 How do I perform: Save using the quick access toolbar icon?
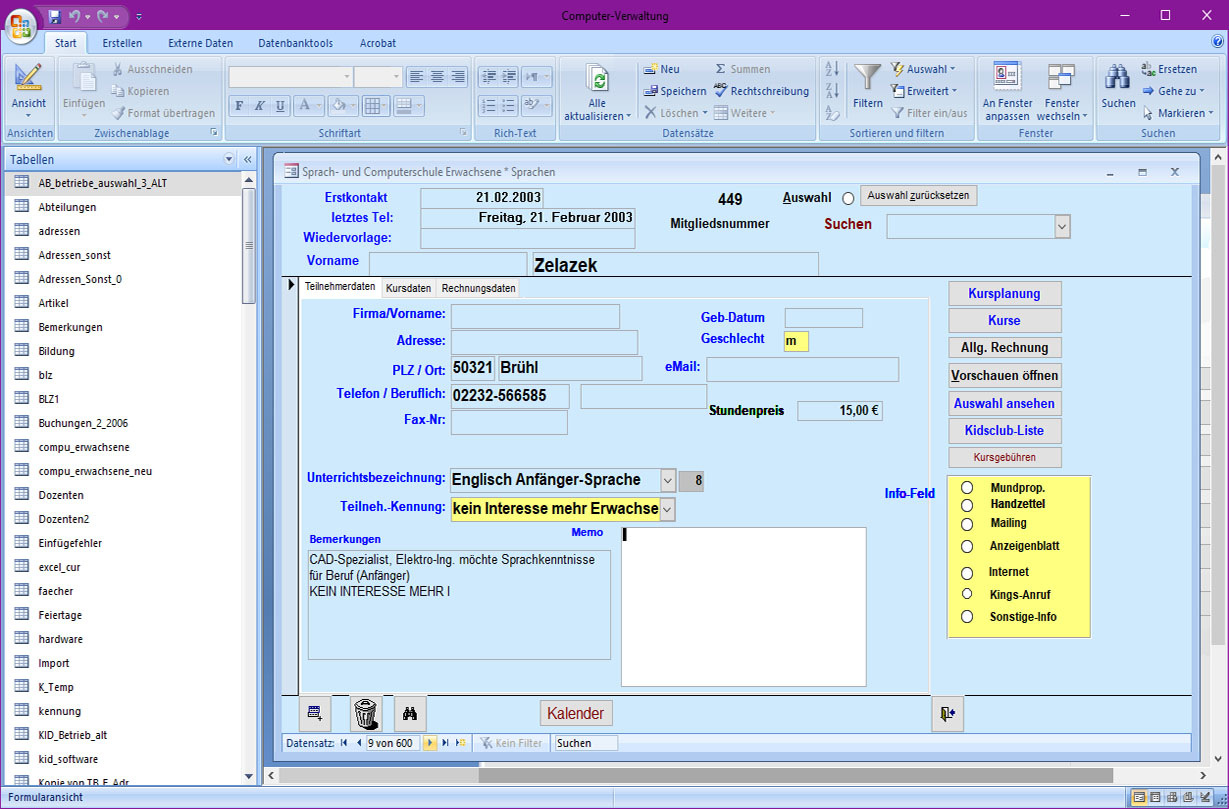point(54,16)
